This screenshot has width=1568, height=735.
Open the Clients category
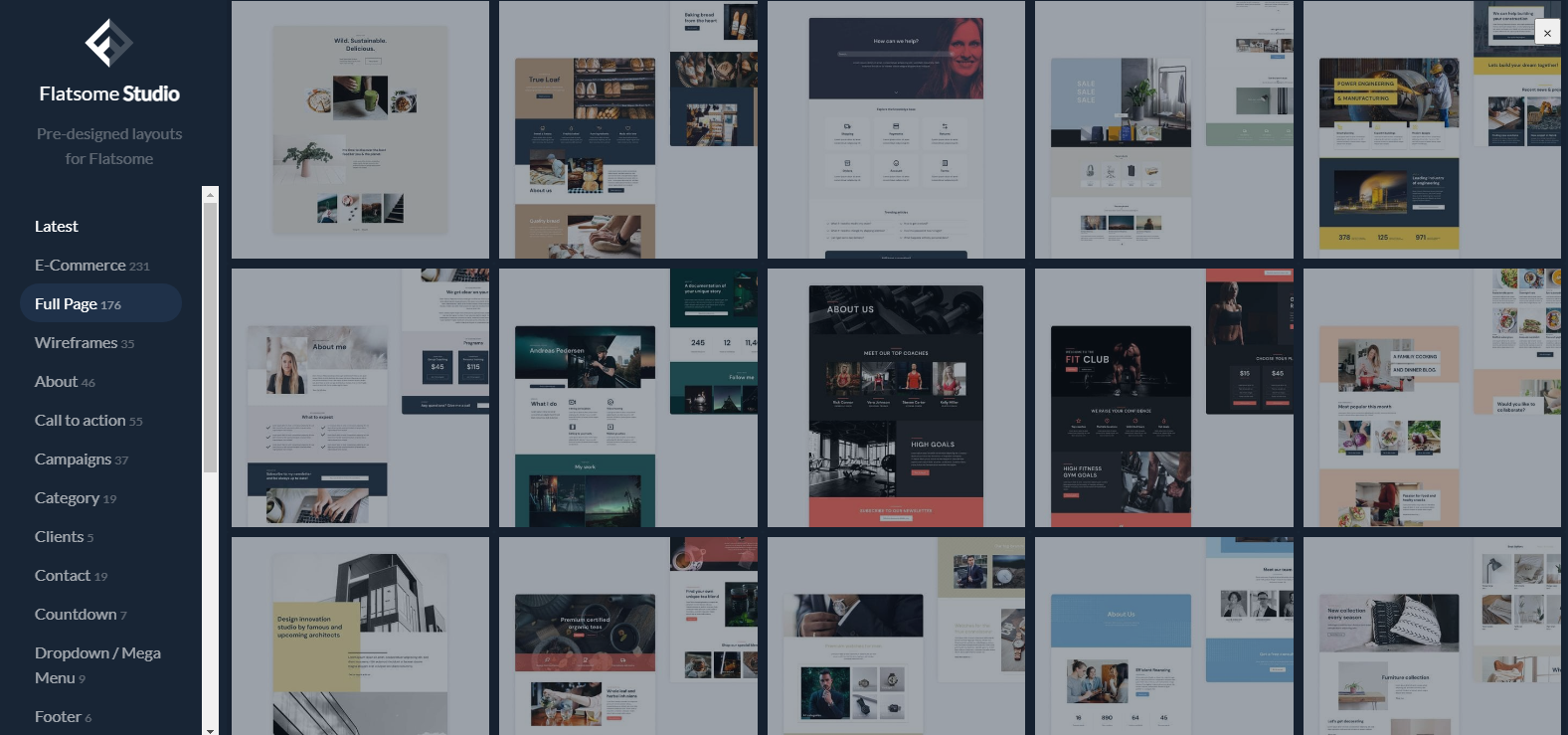coord(65,537)
